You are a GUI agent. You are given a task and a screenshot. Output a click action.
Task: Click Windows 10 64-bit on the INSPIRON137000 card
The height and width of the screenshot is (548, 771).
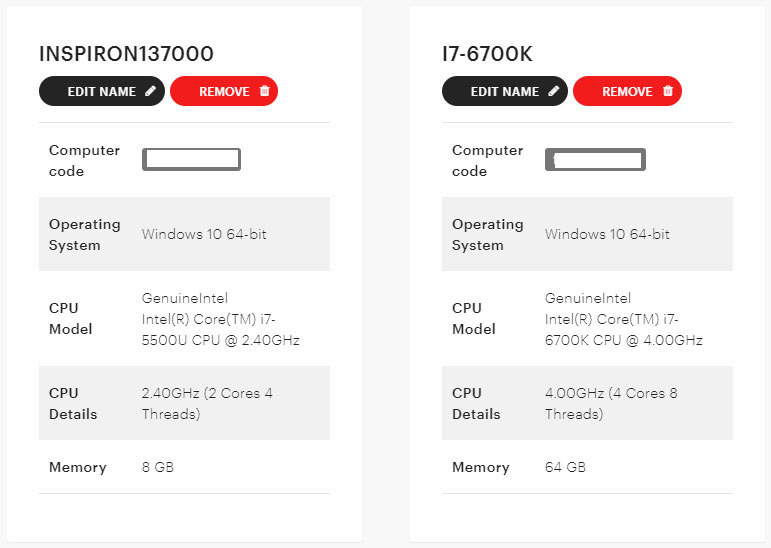pos(204,234)
